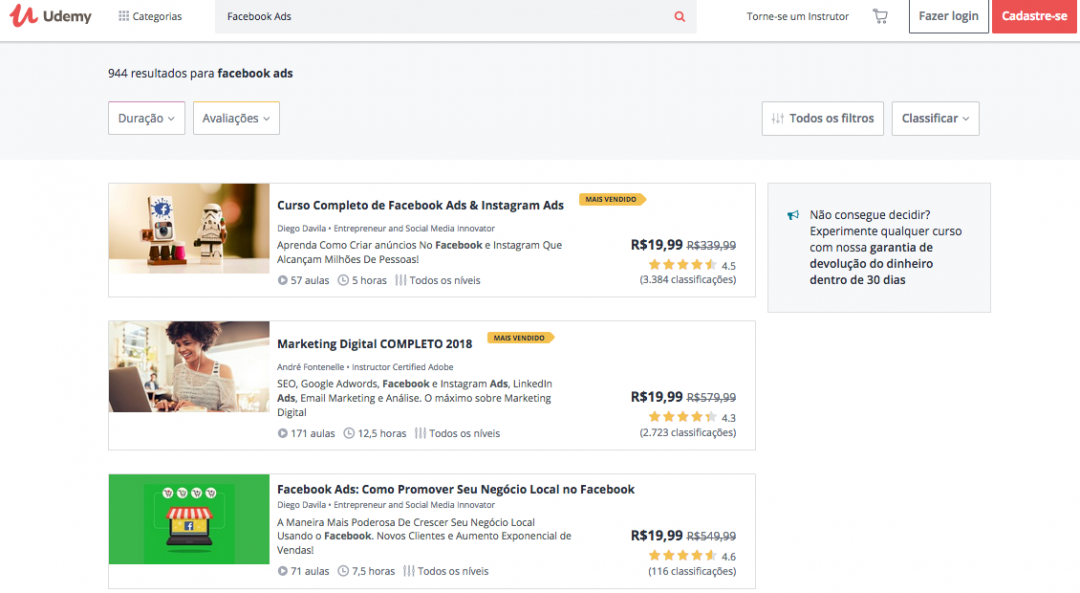1080x593 pixels.
Task: Click the red search magnifier icon
Action: click(x=680, y=17)
